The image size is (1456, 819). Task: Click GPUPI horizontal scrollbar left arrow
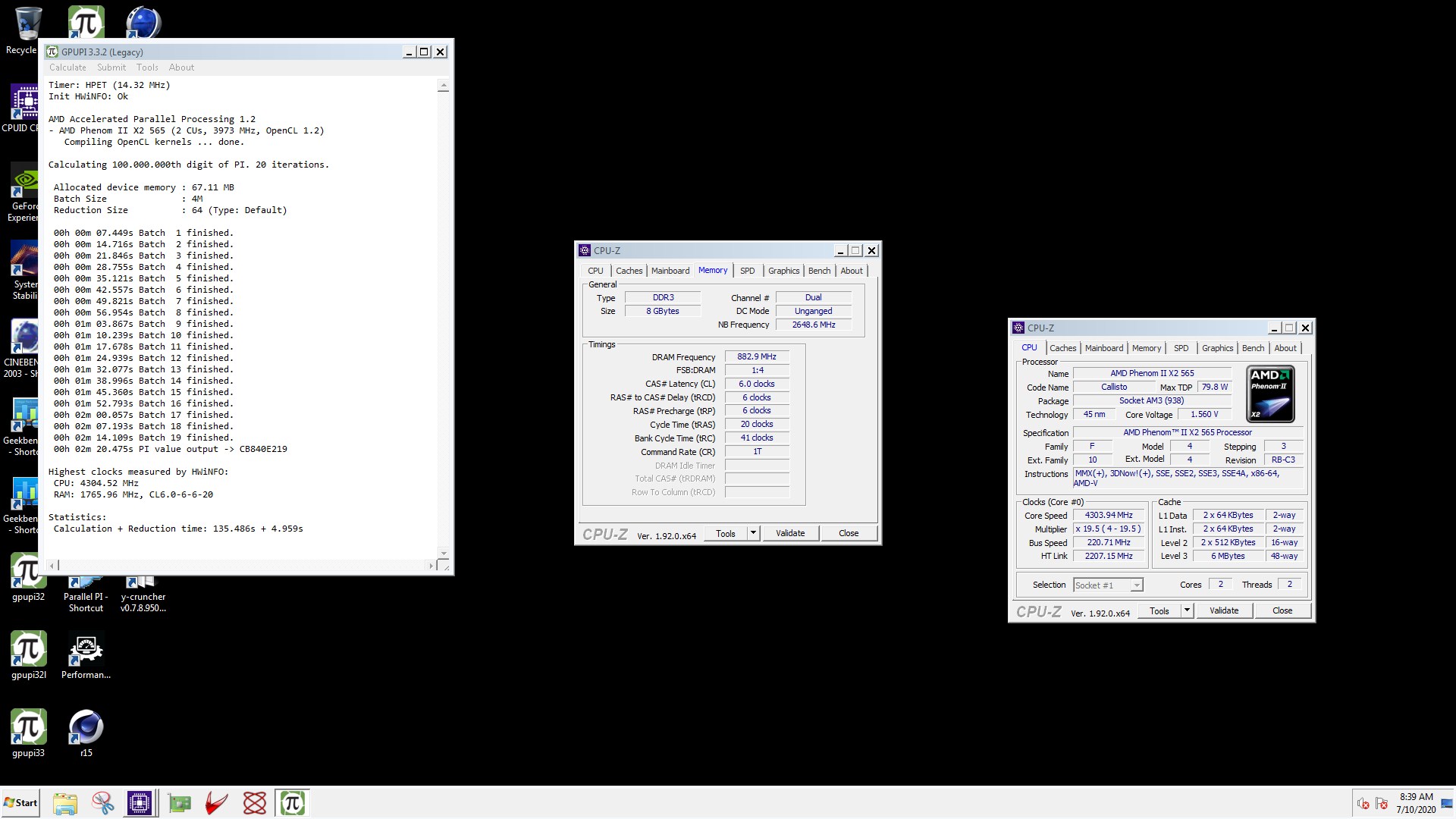[53, 565]
